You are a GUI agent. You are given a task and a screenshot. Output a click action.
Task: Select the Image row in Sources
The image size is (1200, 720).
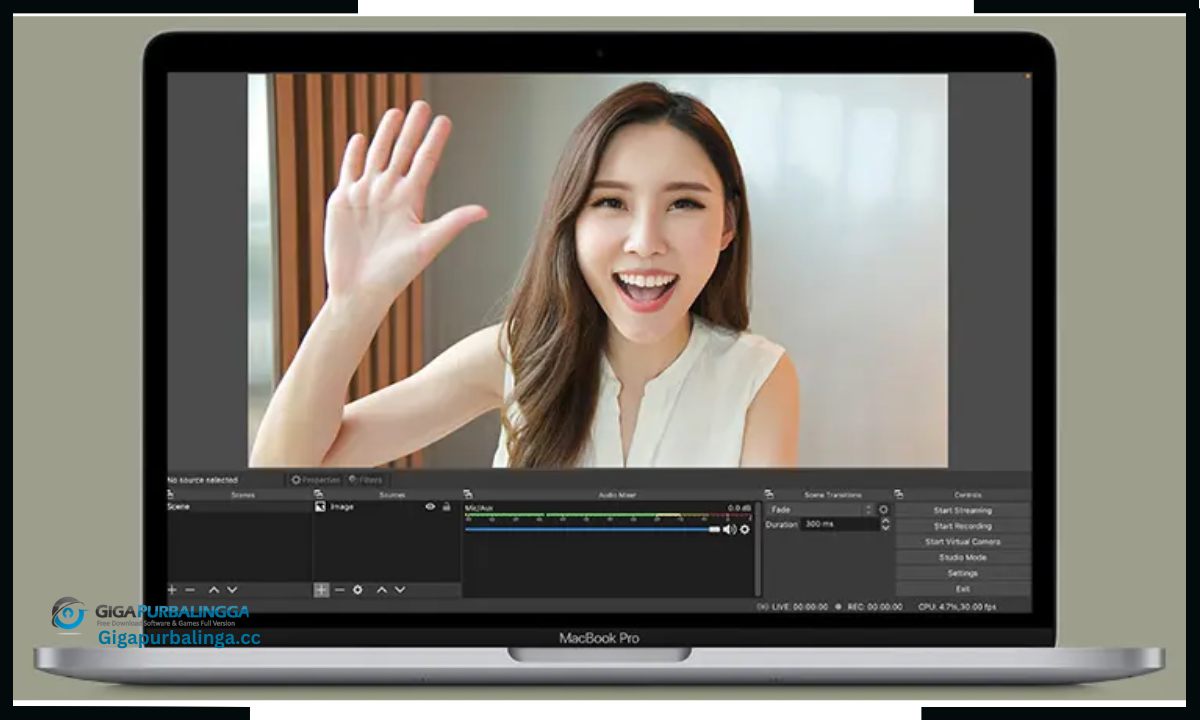(387, 507)
